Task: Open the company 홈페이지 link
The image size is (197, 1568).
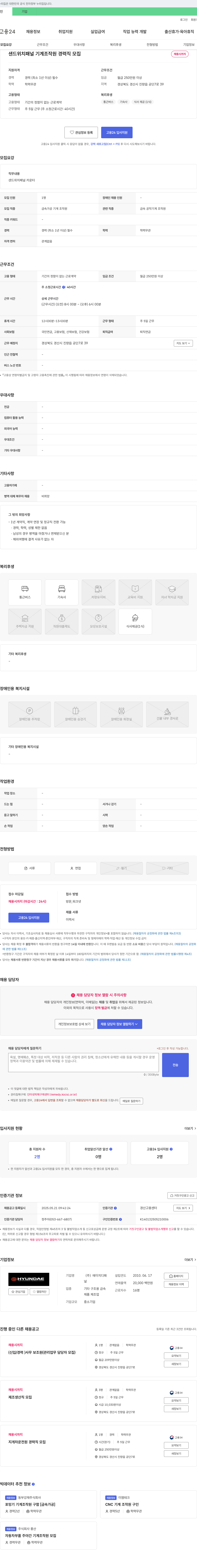Action: (x=176, y=1276)
